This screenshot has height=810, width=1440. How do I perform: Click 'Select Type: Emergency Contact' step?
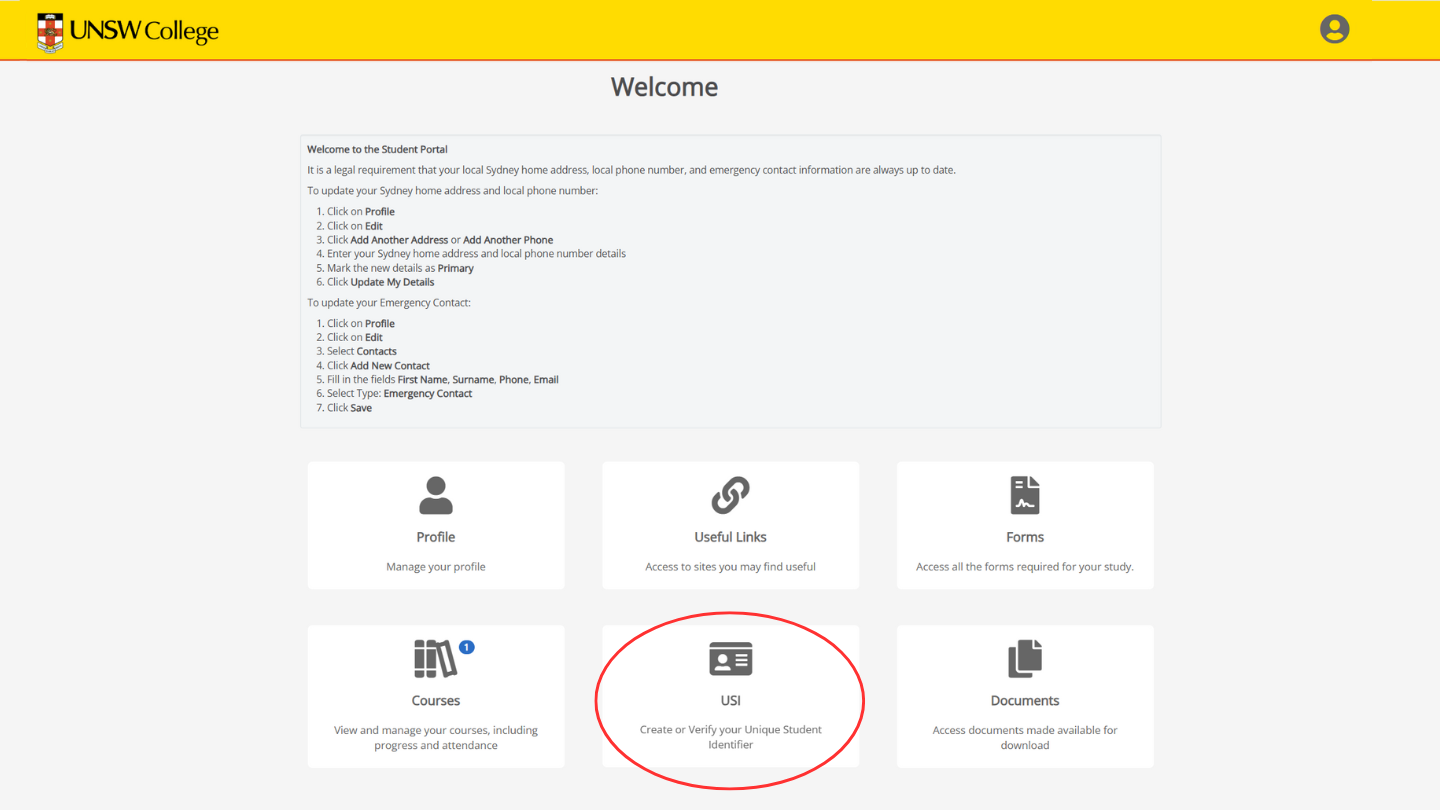[x=400, y=393]
